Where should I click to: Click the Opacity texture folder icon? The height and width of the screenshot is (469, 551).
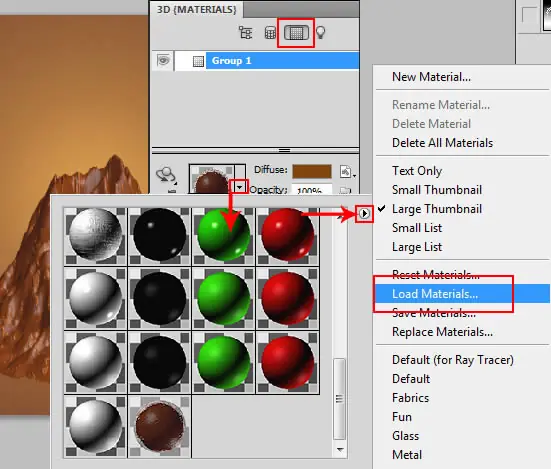click(345, 190)
